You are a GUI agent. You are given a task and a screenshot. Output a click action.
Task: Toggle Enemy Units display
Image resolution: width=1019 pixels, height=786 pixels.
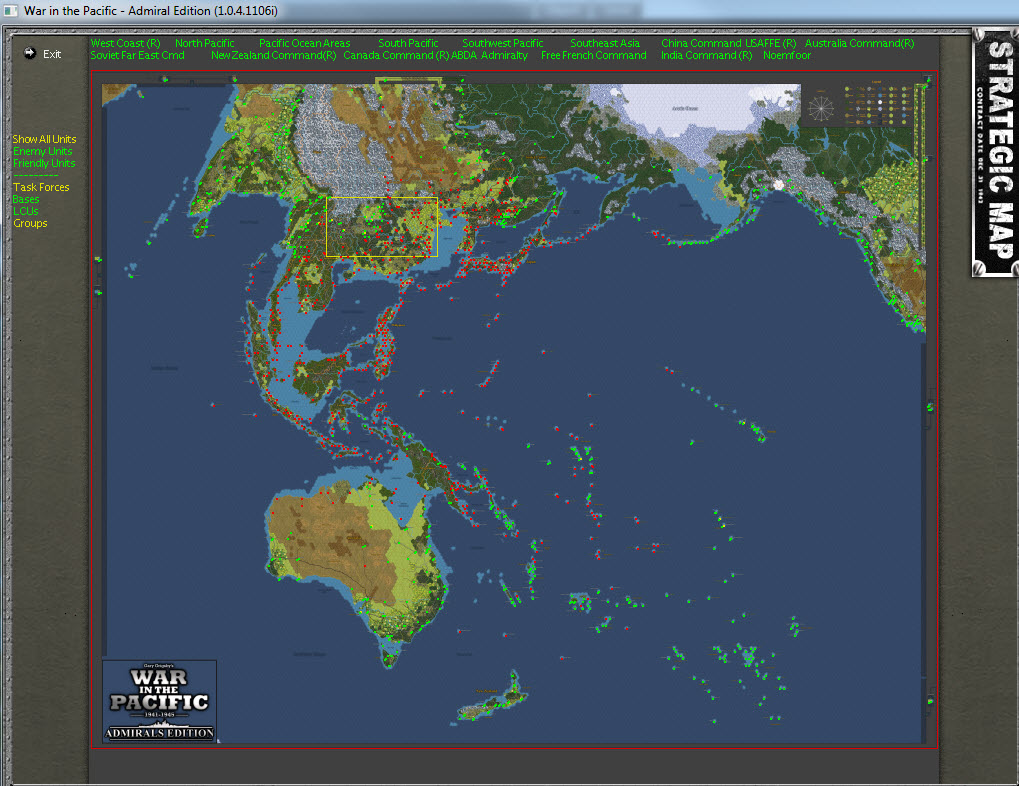[42, 151]
